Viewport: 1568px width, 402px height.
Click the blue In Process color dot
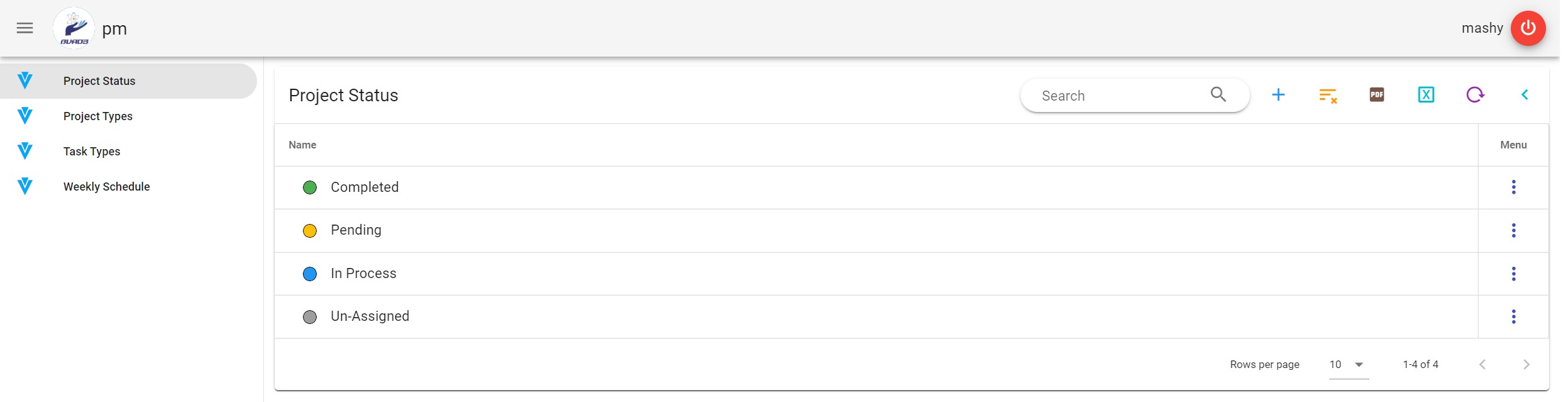310,274
